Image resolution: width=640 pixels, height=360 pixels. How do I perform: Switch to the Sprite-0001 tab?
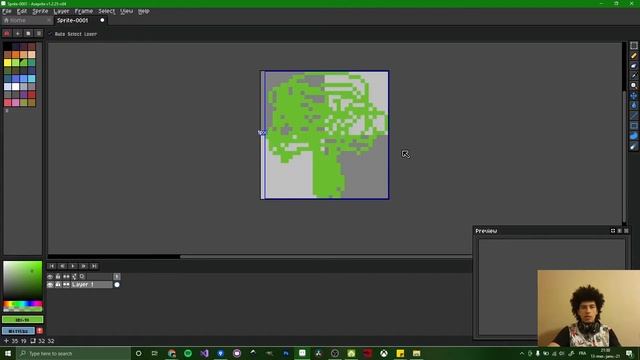(x=81, y=20)
